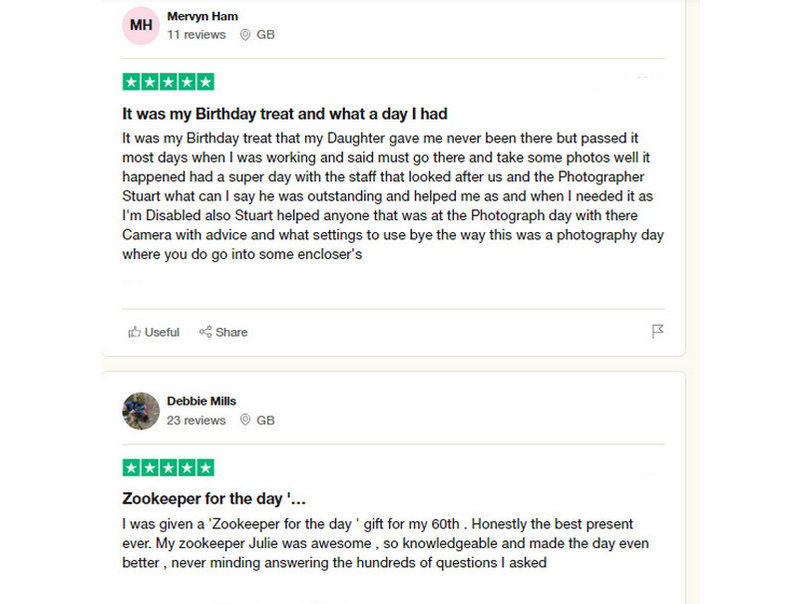Screen dimensions: 800x604
Task: Click the GB country label for Mervyn Ham
Action: coord(265,34)
